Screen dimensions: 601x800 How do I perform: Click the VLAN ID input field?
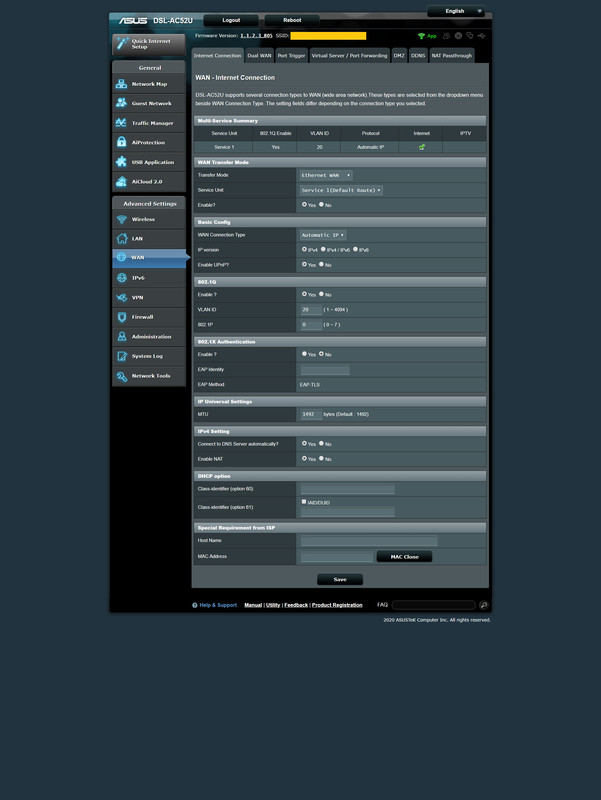tap(311, 310)
